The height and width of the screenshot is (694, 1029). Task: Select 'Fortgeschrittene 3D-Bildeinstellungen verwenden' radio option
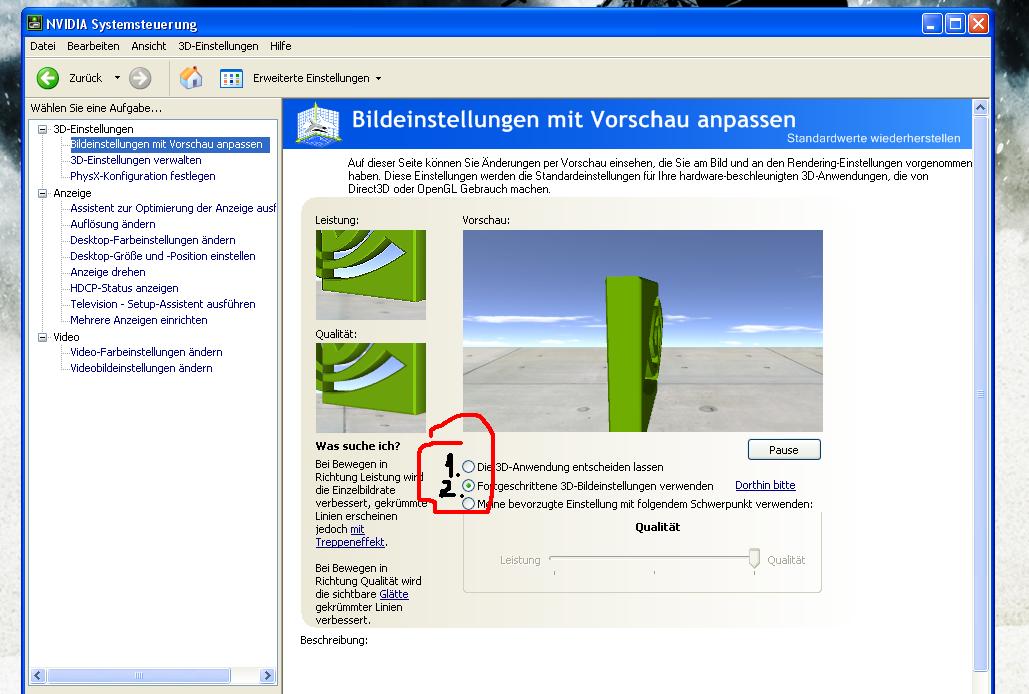469,485
